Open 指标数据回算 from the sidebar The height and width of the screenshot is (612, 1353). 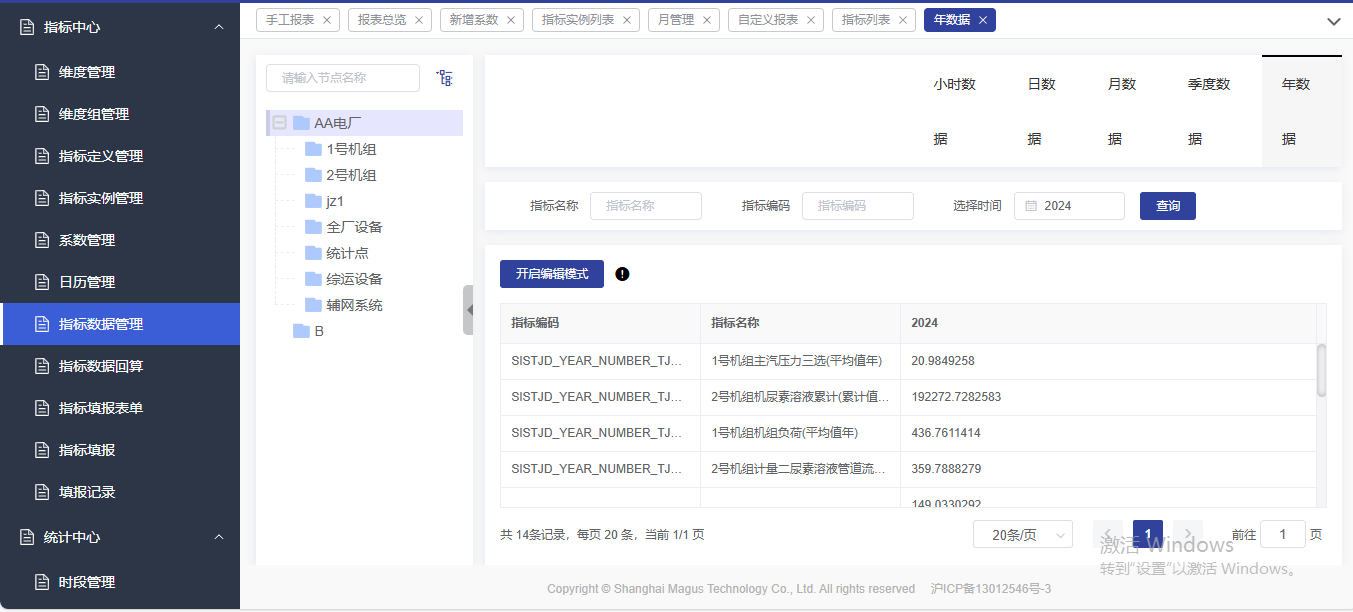coord(100,366)
